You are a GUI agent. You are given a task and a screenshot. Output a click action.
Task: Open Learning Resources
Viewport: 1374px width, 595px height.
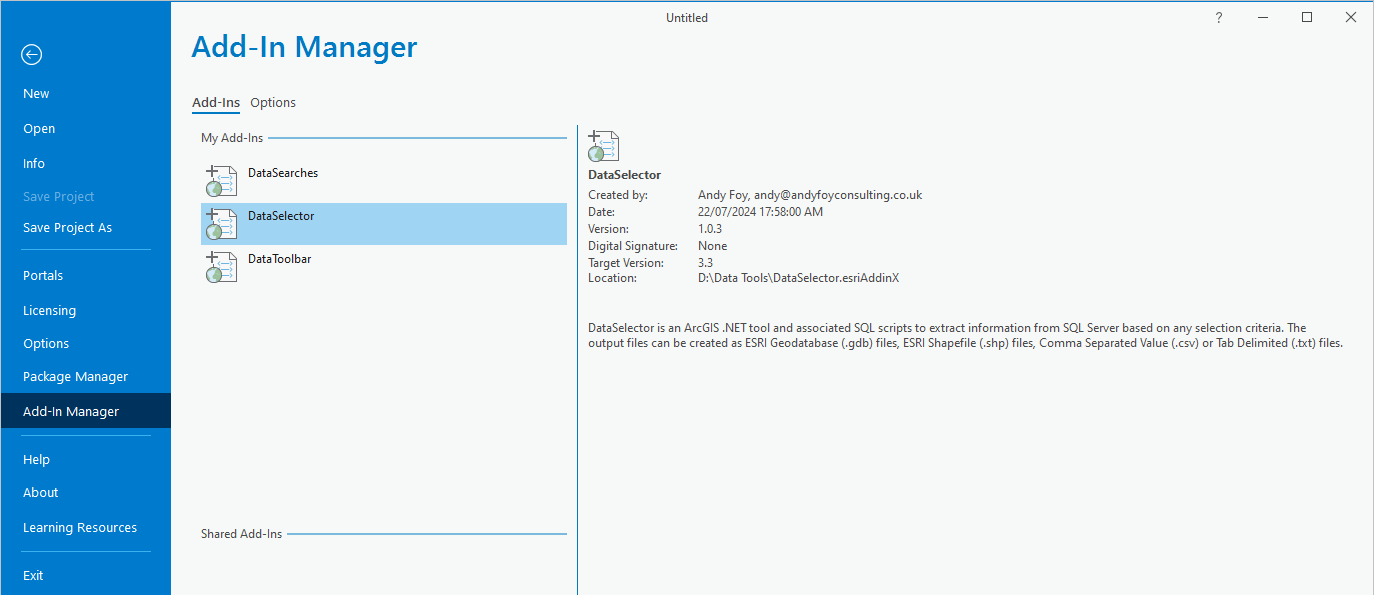(80, 528)
